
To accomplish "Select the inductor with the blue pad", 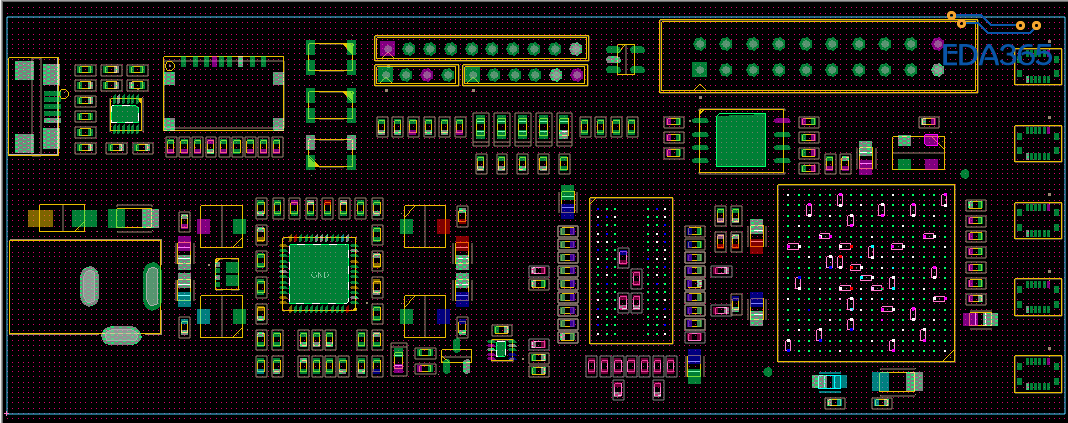I will tap(426, 316).
